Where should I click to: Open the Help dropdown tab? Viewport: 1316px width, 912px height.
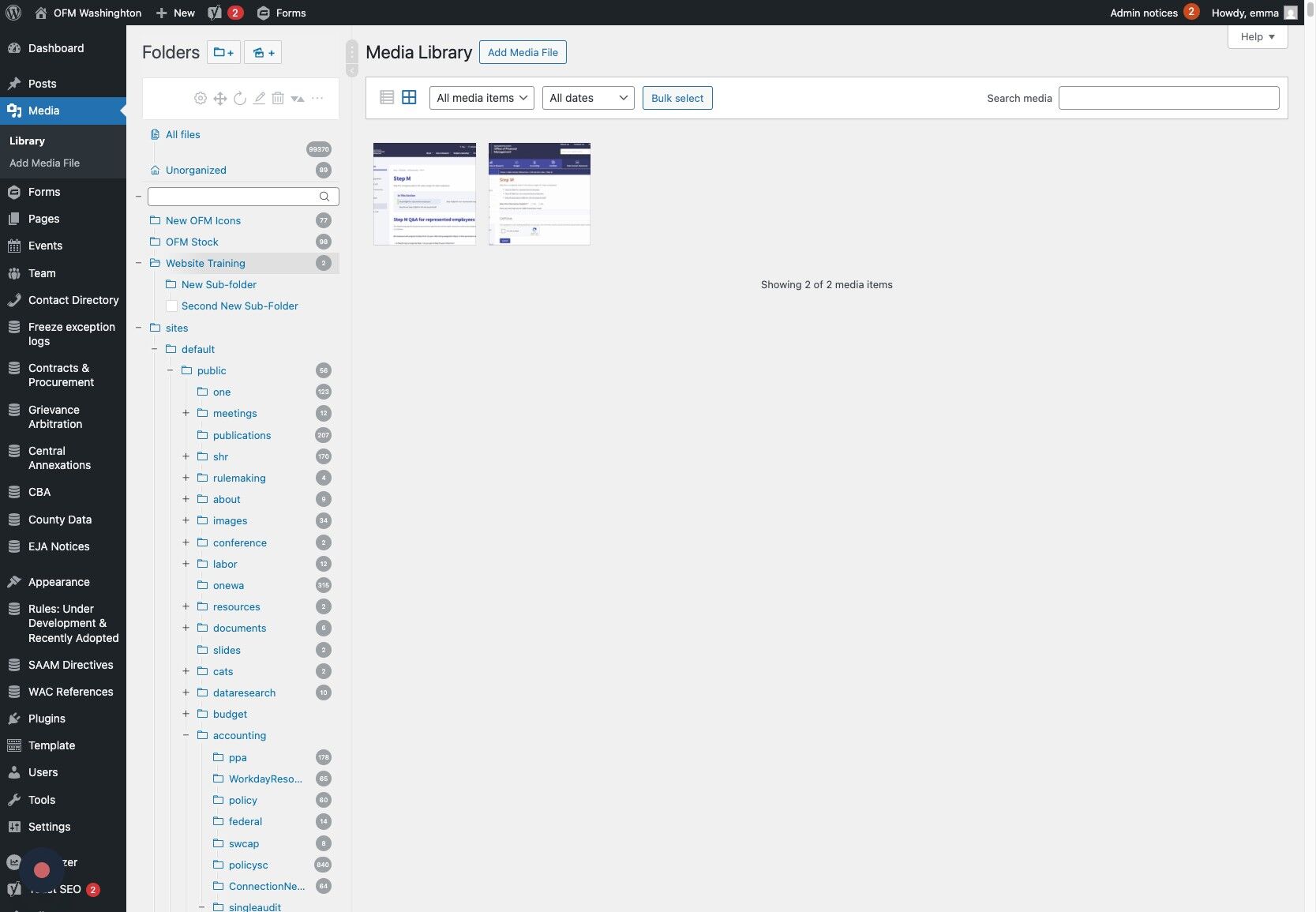1258,36
